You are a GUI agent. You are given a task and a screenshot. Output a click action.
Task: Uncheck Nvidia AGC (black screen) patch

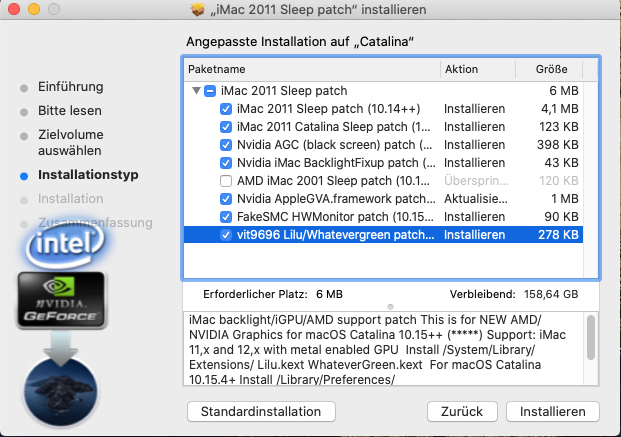click(226, 145)
